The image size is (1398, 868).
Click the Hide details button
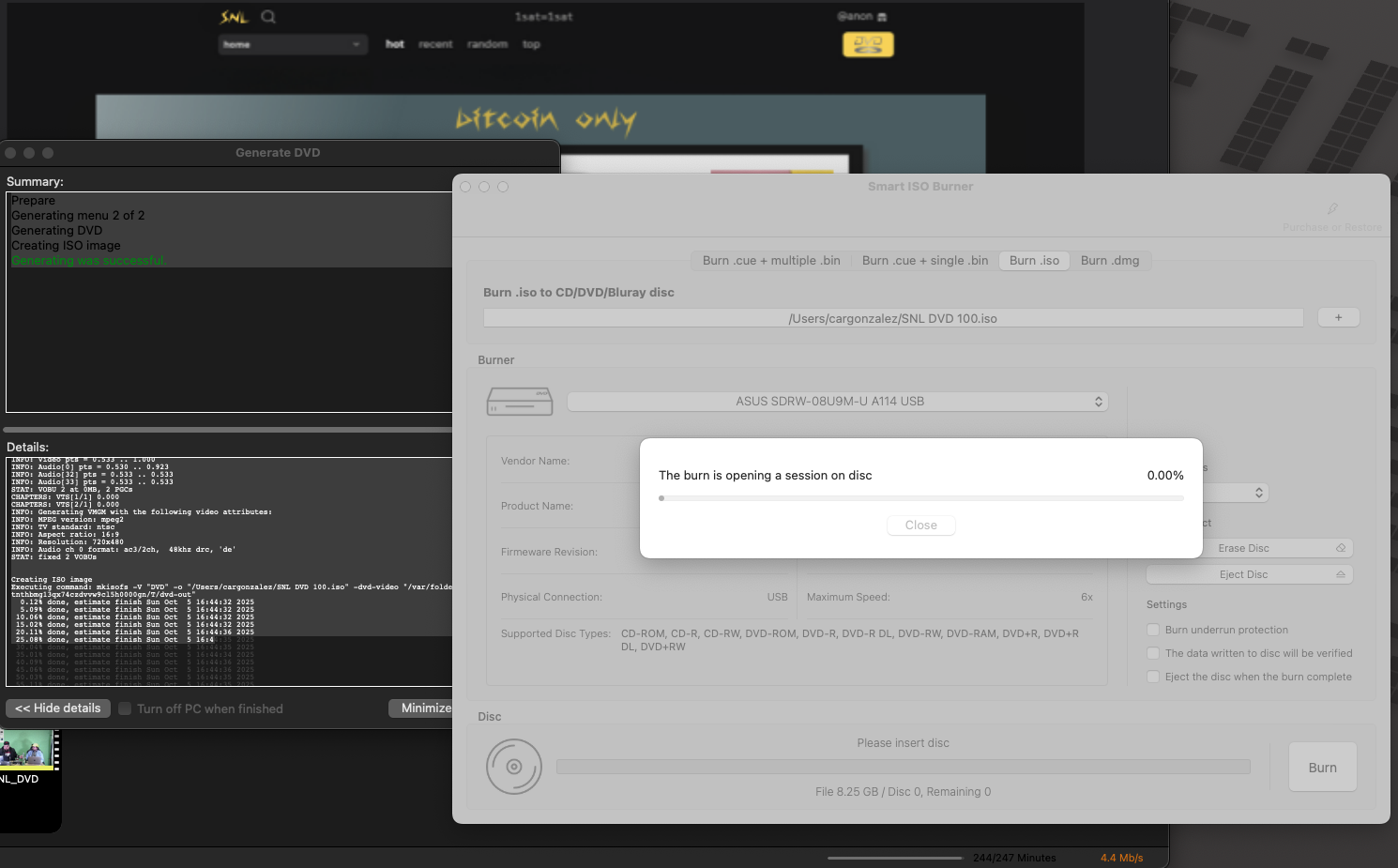(x=58, y=708)
